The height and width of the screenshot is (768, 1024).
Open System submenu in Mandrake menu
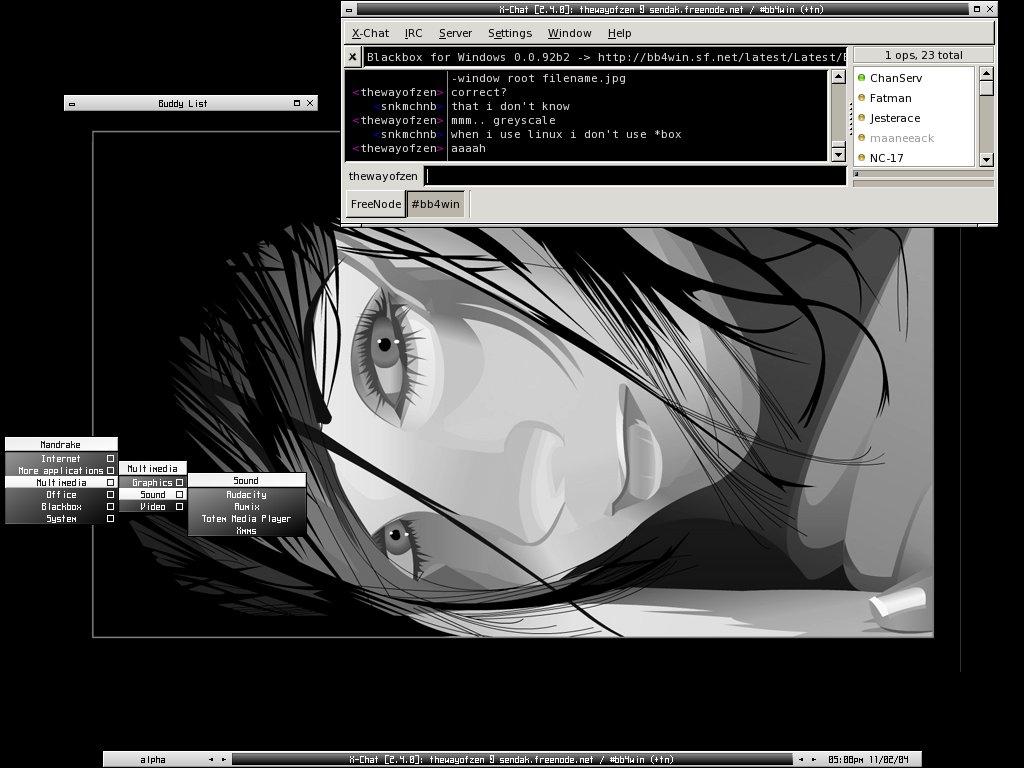click(61, 519)
